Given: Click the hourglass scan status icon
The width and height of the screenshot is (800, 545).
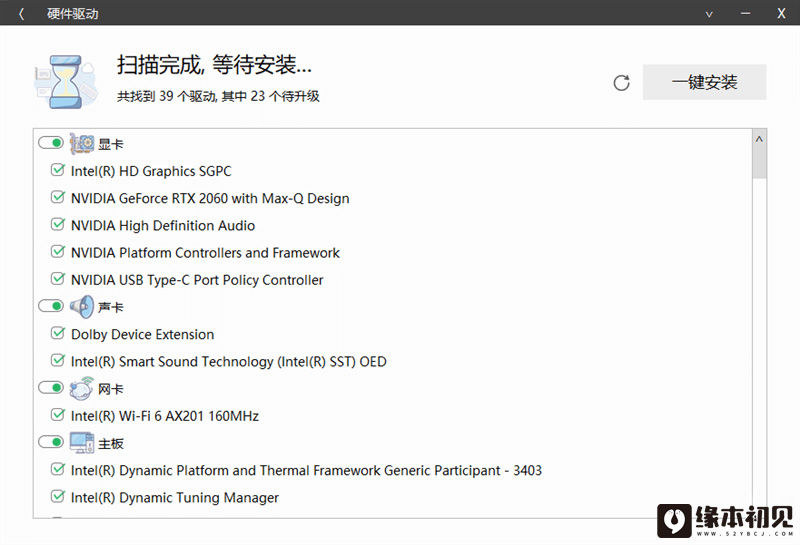Looking at the screenshot, I should 66,82.
